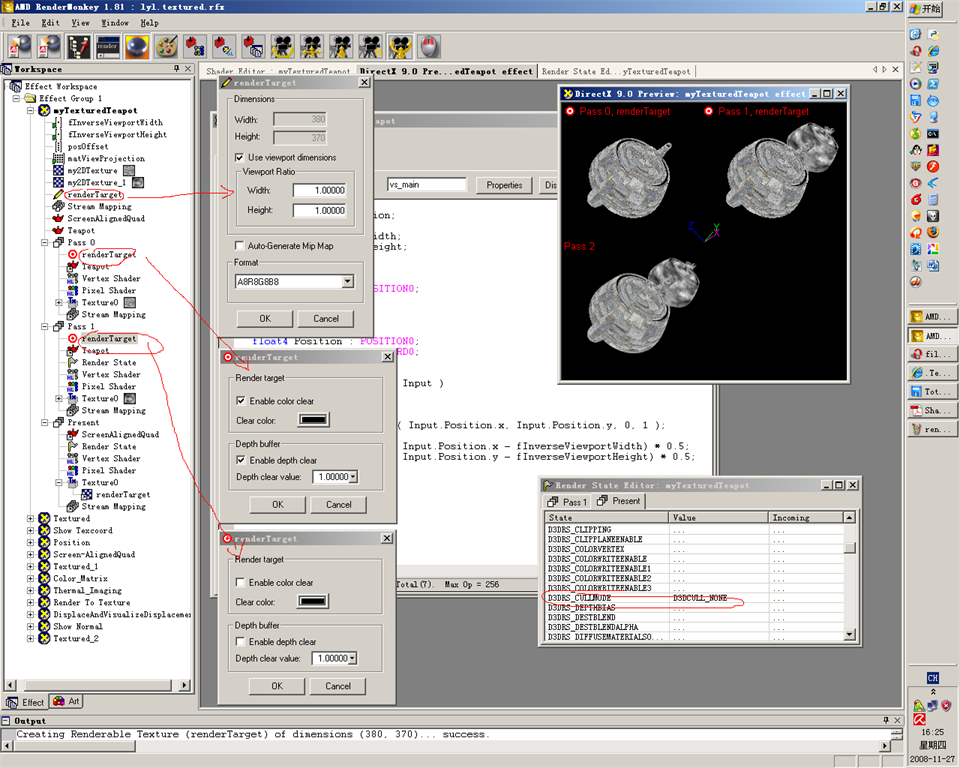The width and height of the screenshot is (960, 768).
Task: Click the Vertex Shader icon under Pass 0
Action: (x=73, y=278)
